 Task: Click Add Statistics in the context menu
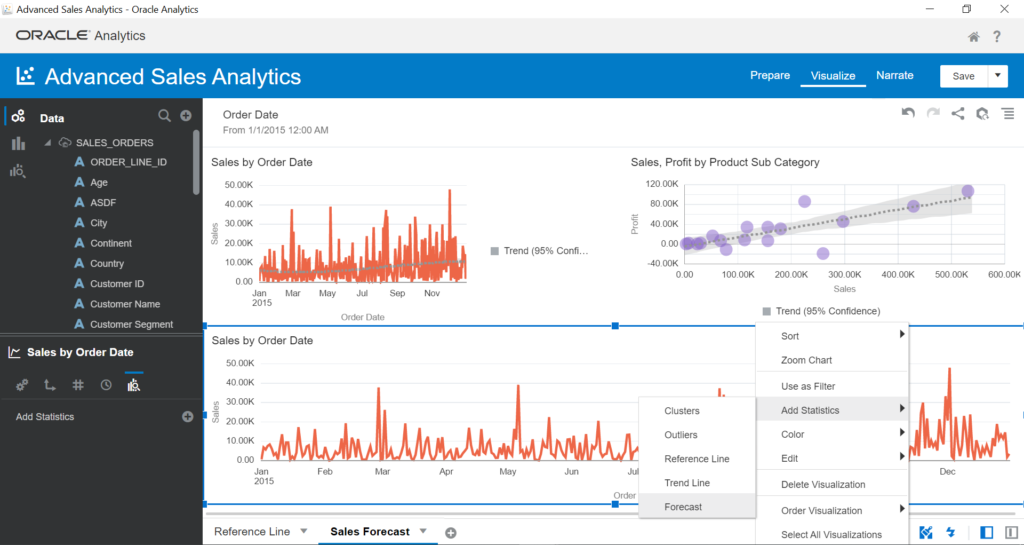pos(832,410)
